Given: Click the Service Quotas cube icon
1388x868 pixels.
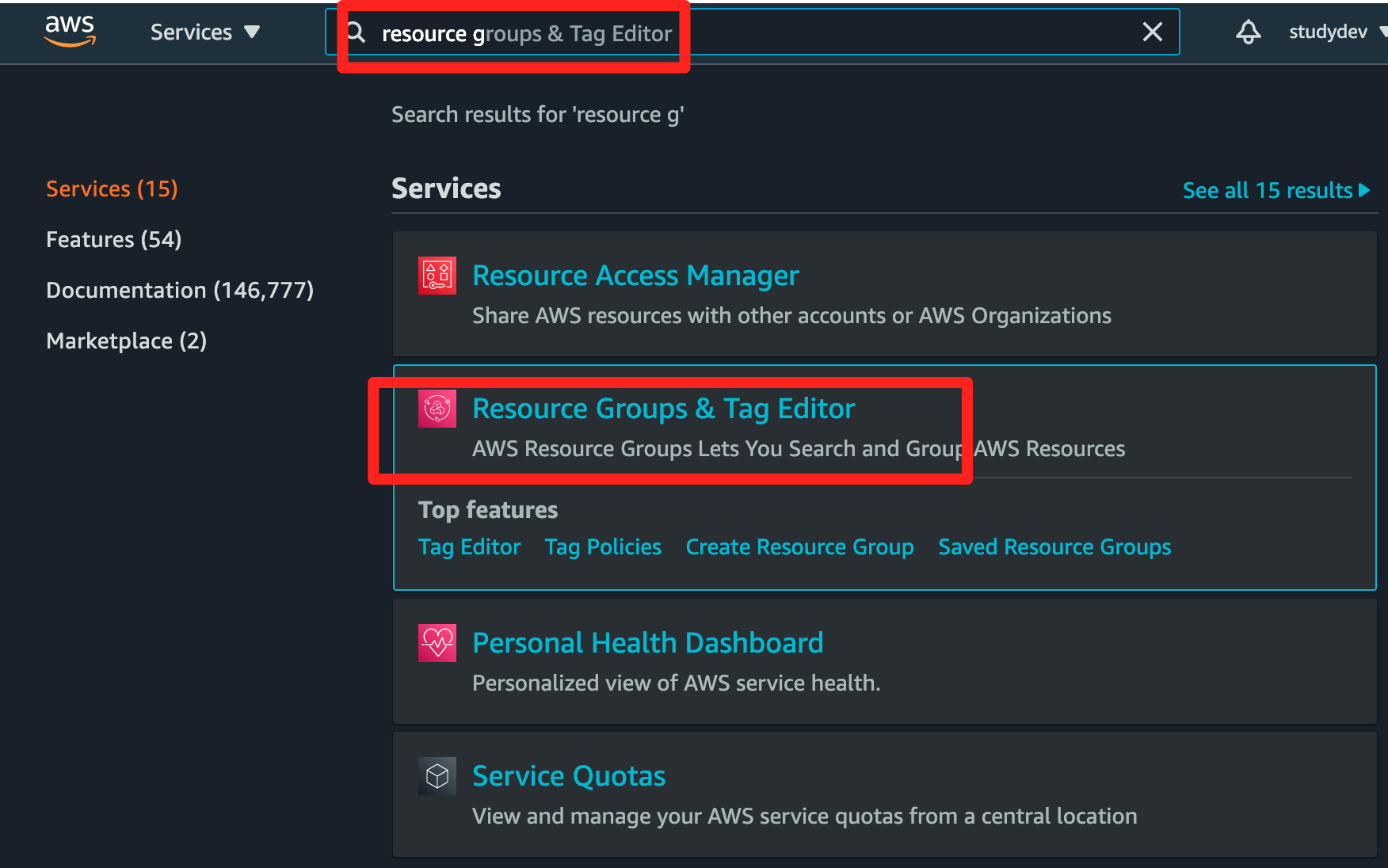Looking at the screenshot, I should coord(437,776).
